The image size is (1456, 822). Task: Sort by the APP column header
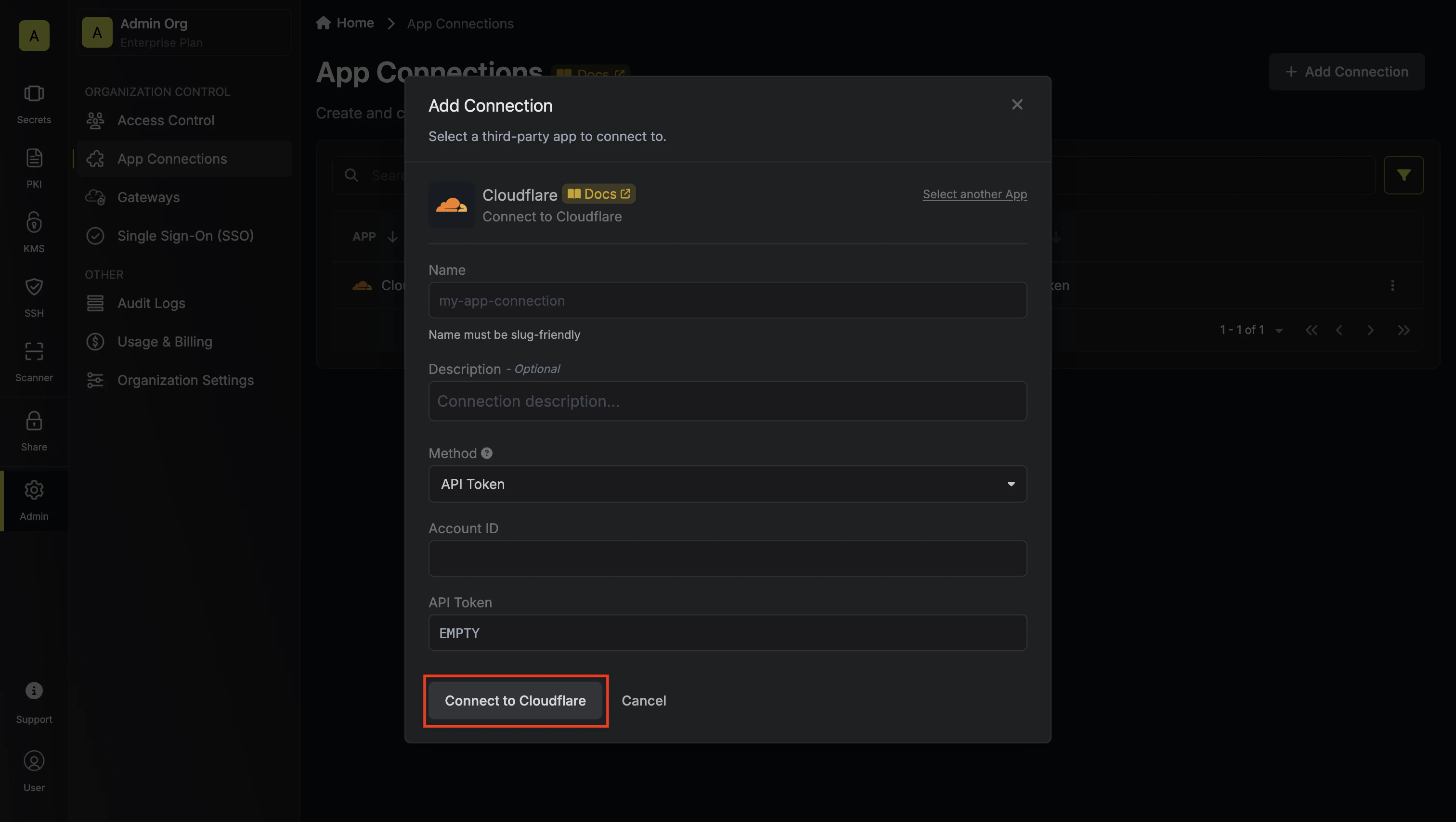tap(375, 237)
